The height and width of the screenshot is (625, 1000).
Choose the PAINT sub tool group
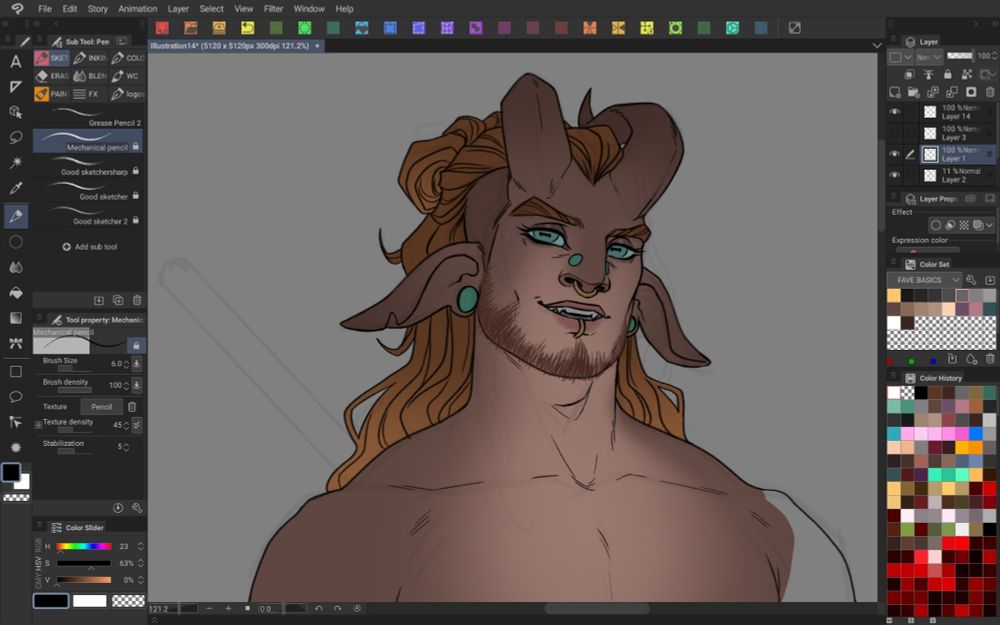(51, 94)
